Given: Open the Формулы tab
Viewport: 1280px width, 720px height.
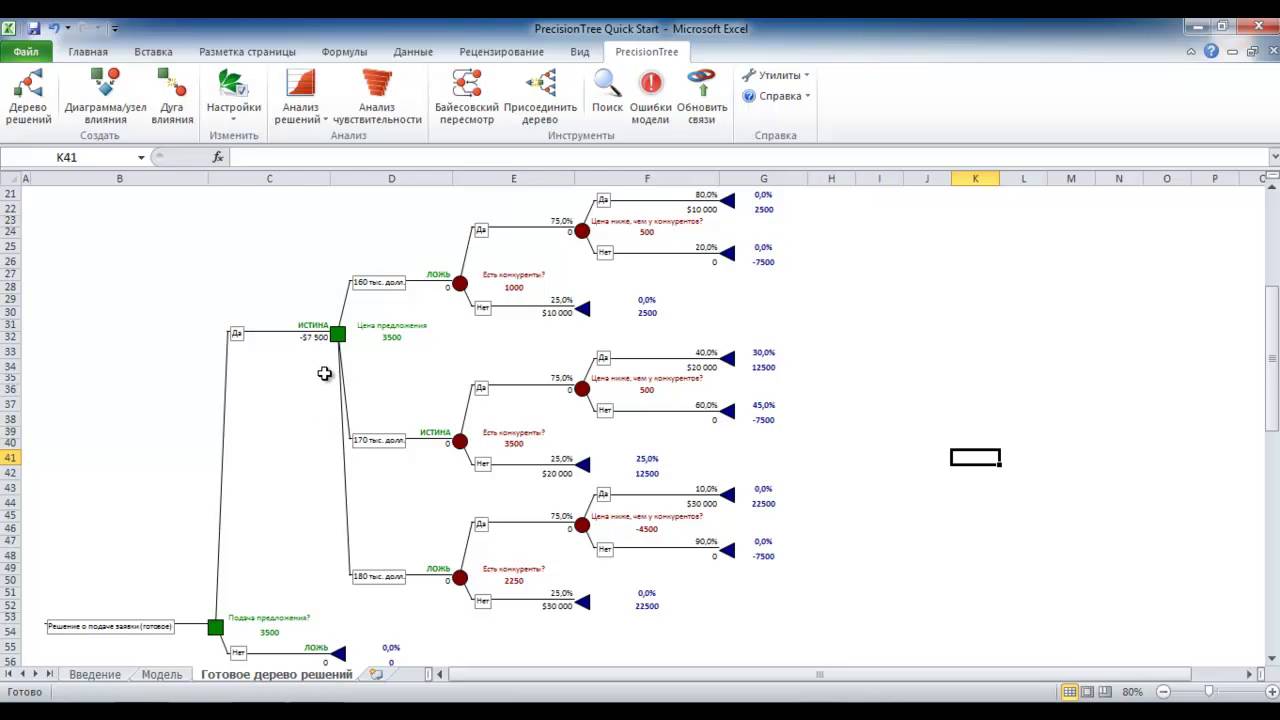Looking at the screenshot, I should pos(344,52).
